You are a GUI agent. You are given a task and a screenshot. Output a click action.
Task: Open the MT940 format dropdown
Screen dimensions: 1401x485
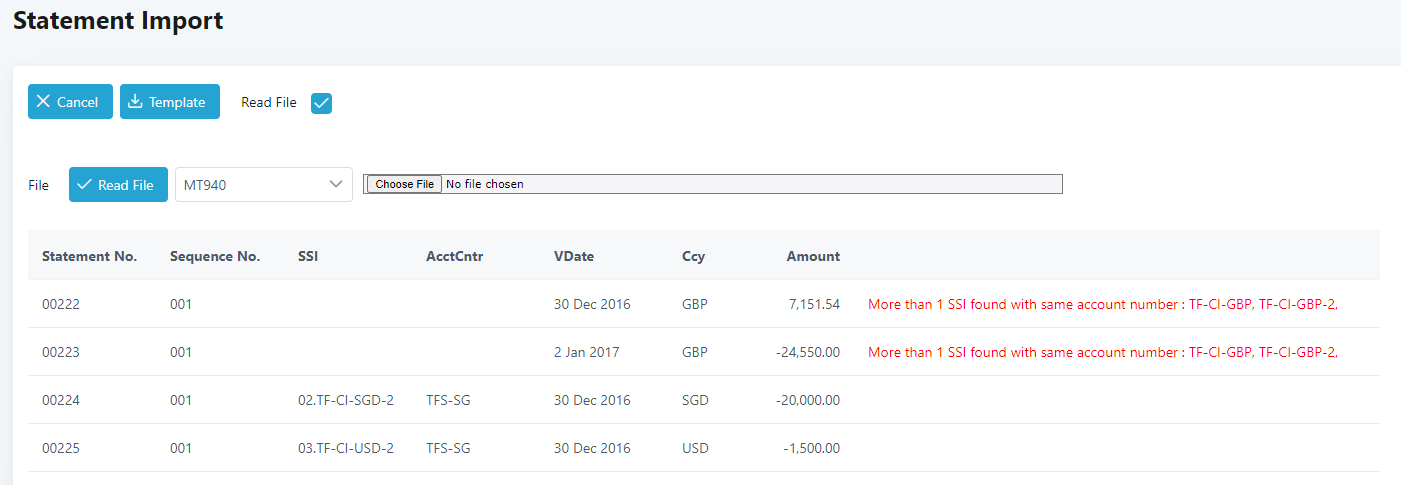(264, 185)
